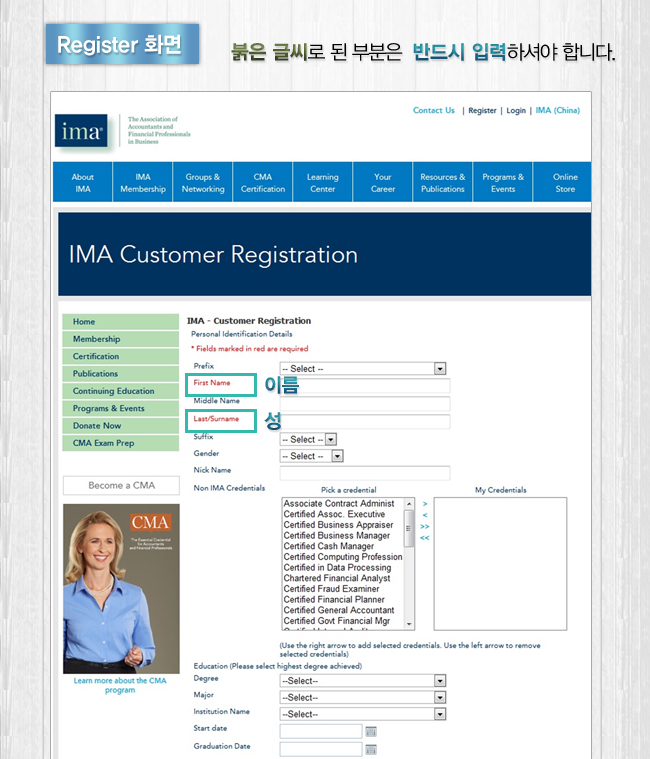Open About IMA menu
Viewport: 650px width, 759px height.
pyautogui.click(x=83, y=182)
